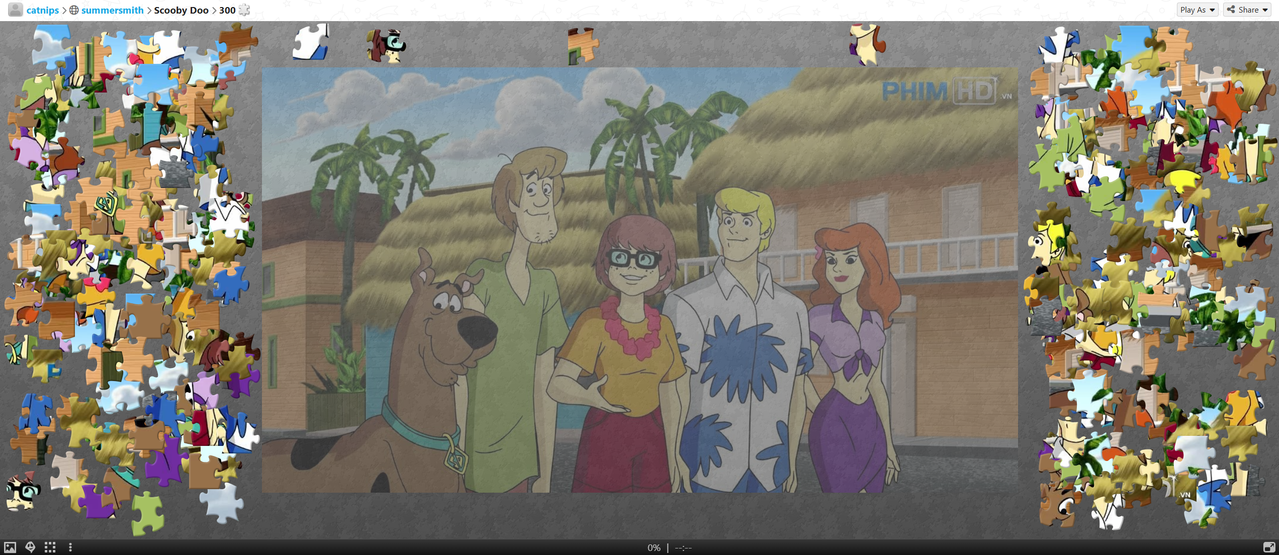Open the three-dot more options menu

[x=70, y=547]
